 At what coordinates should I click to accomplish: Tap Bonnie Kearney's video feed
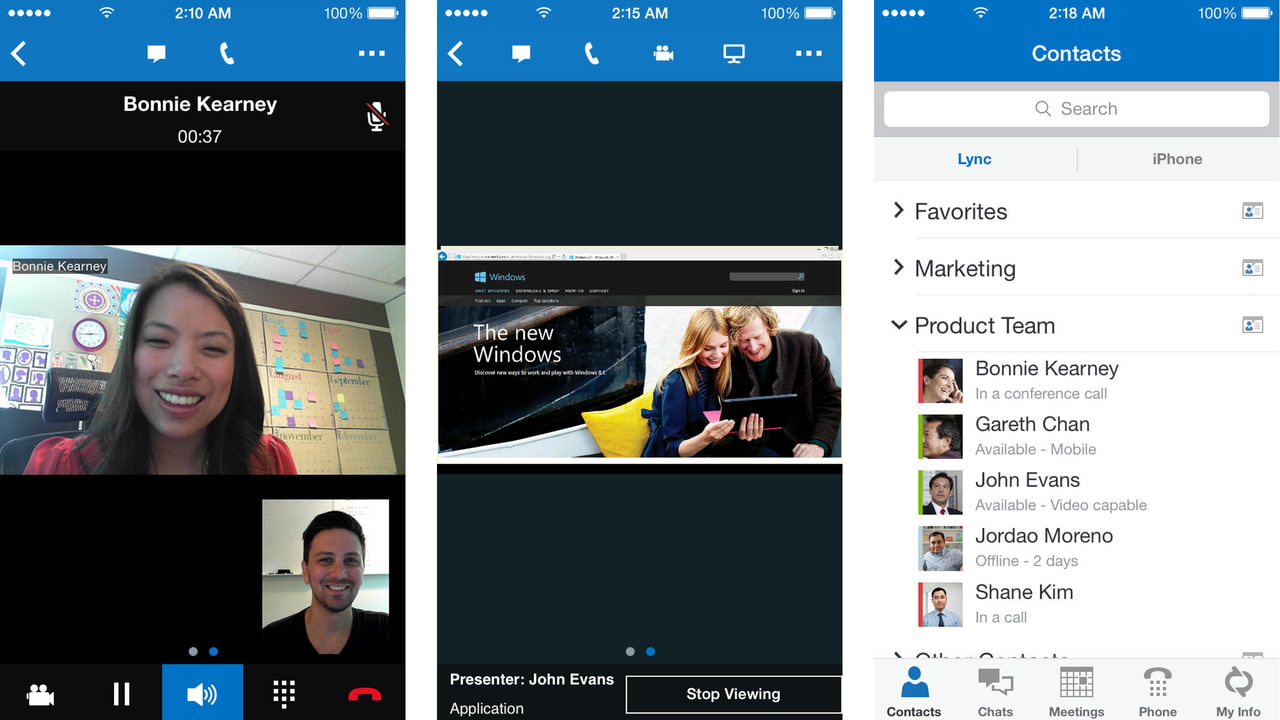[202, 360]
